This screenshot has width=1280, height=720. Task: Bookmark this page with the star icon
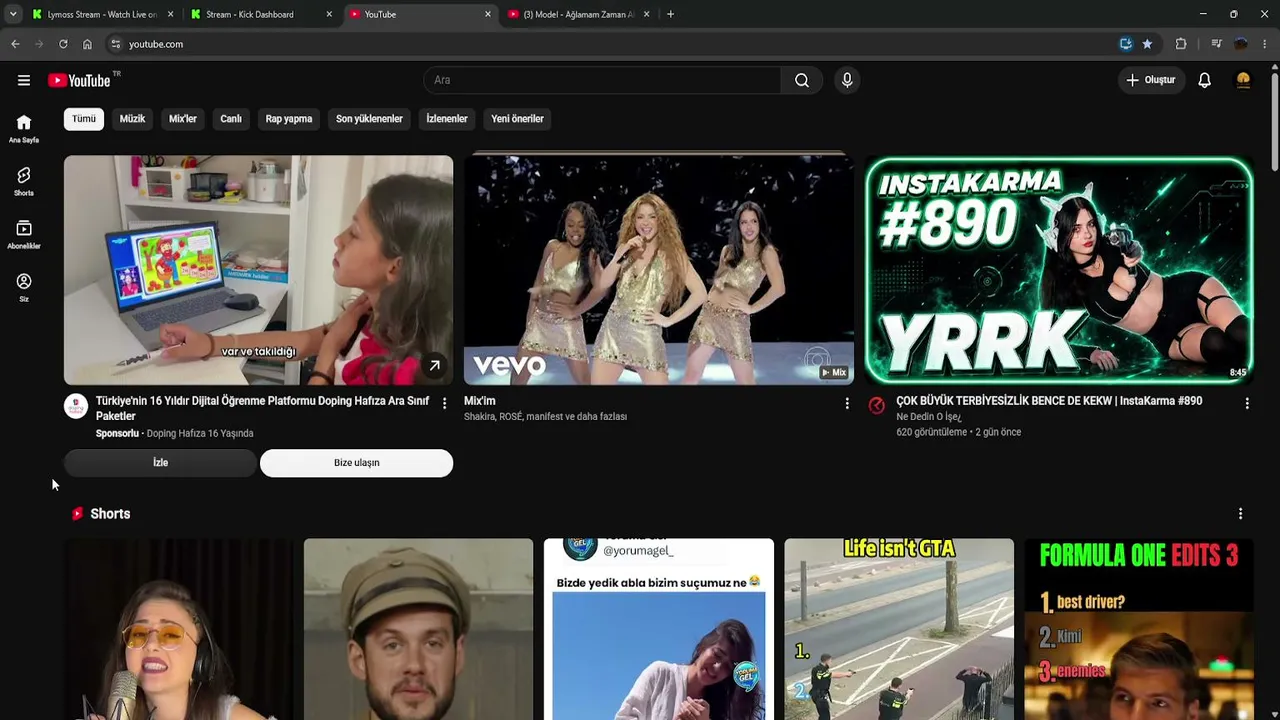point(1147,44)
